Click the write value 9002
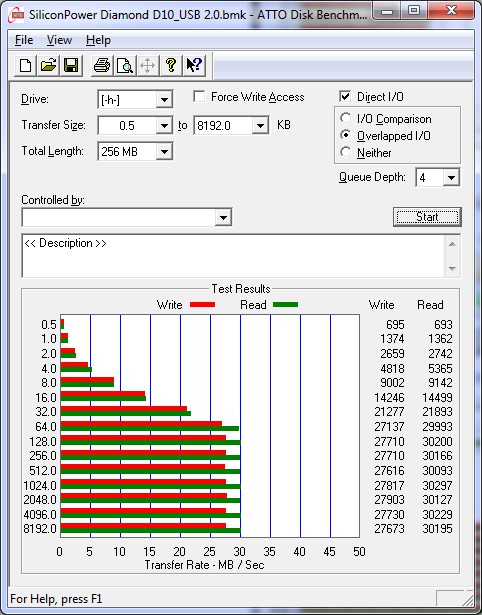This screenshot has width=482, height=615. pyautogui.click(x=392, y=383)
